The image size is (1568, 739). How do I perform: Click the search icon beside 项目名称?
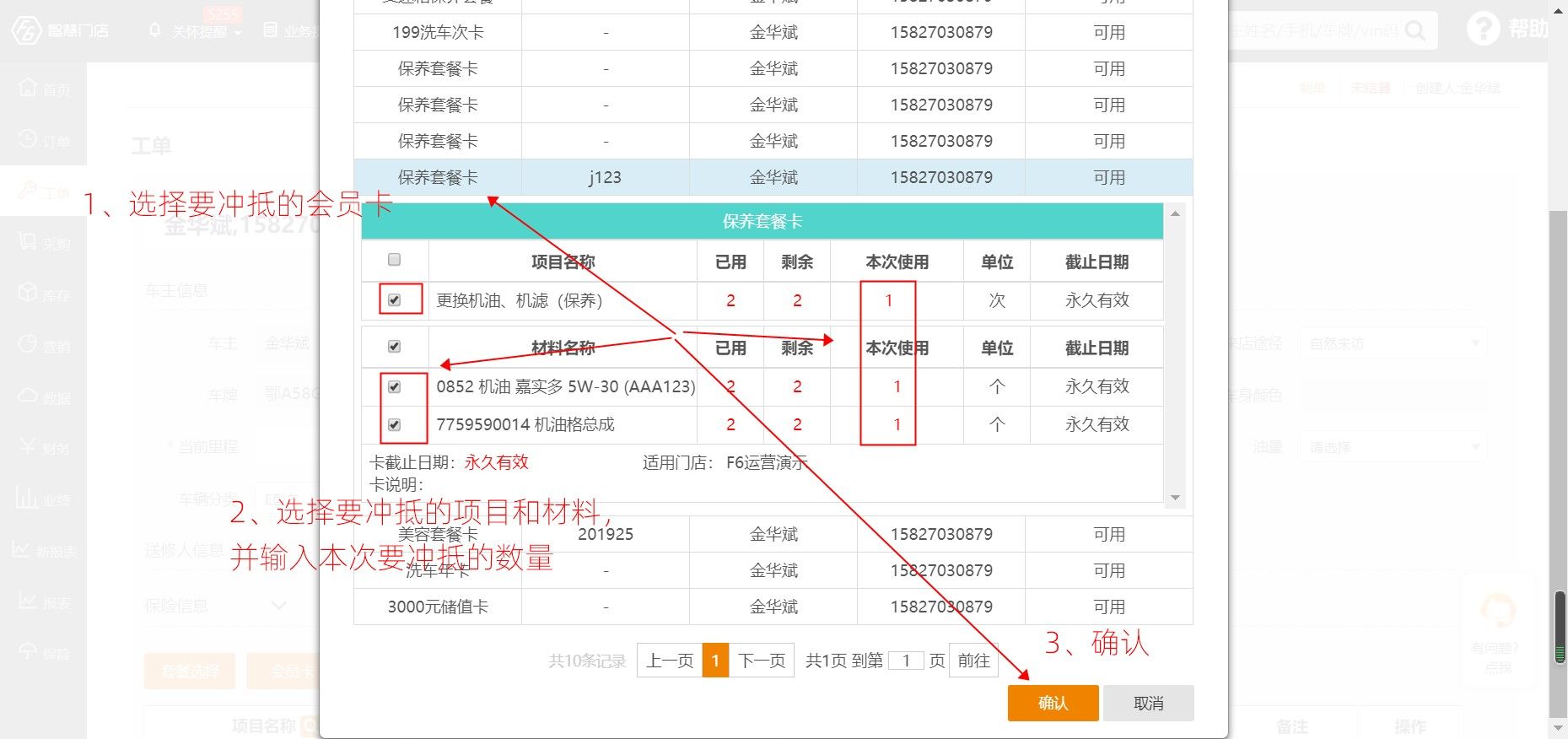[x=309, y=726]
